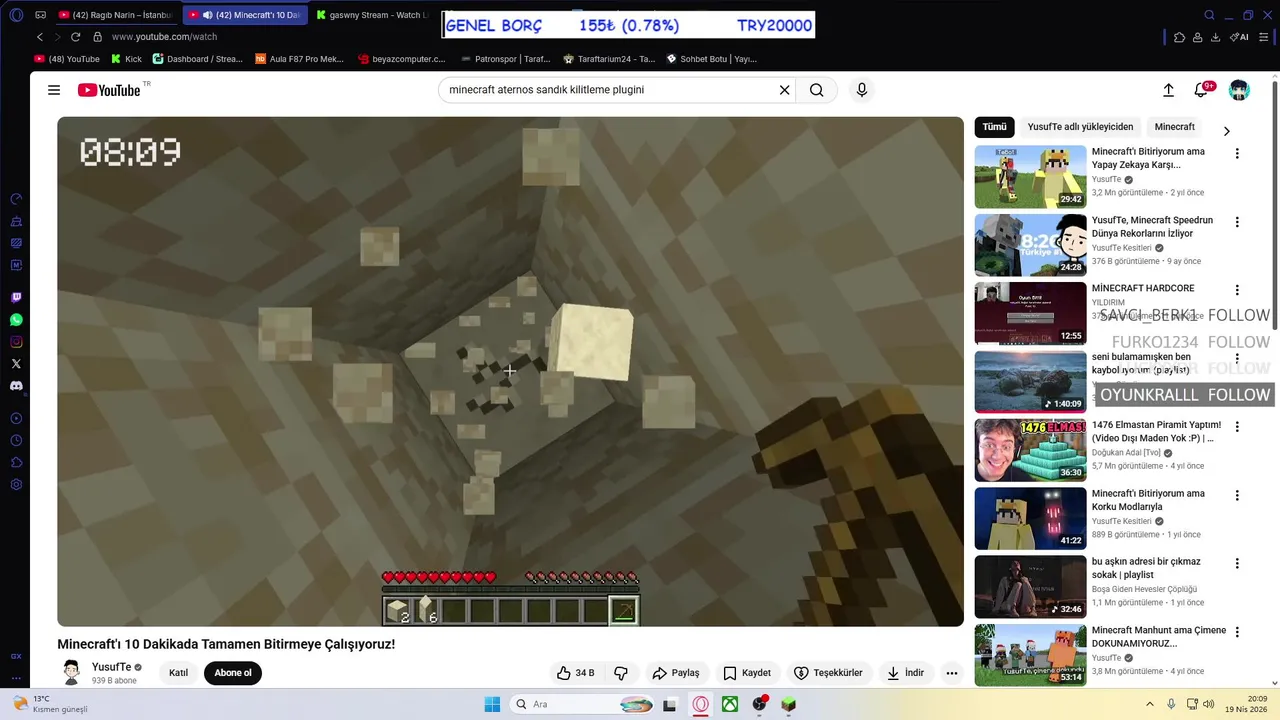Go back with browser back arrow
Viewport: 1280px width, 720px height.
[x=40, y=37]
